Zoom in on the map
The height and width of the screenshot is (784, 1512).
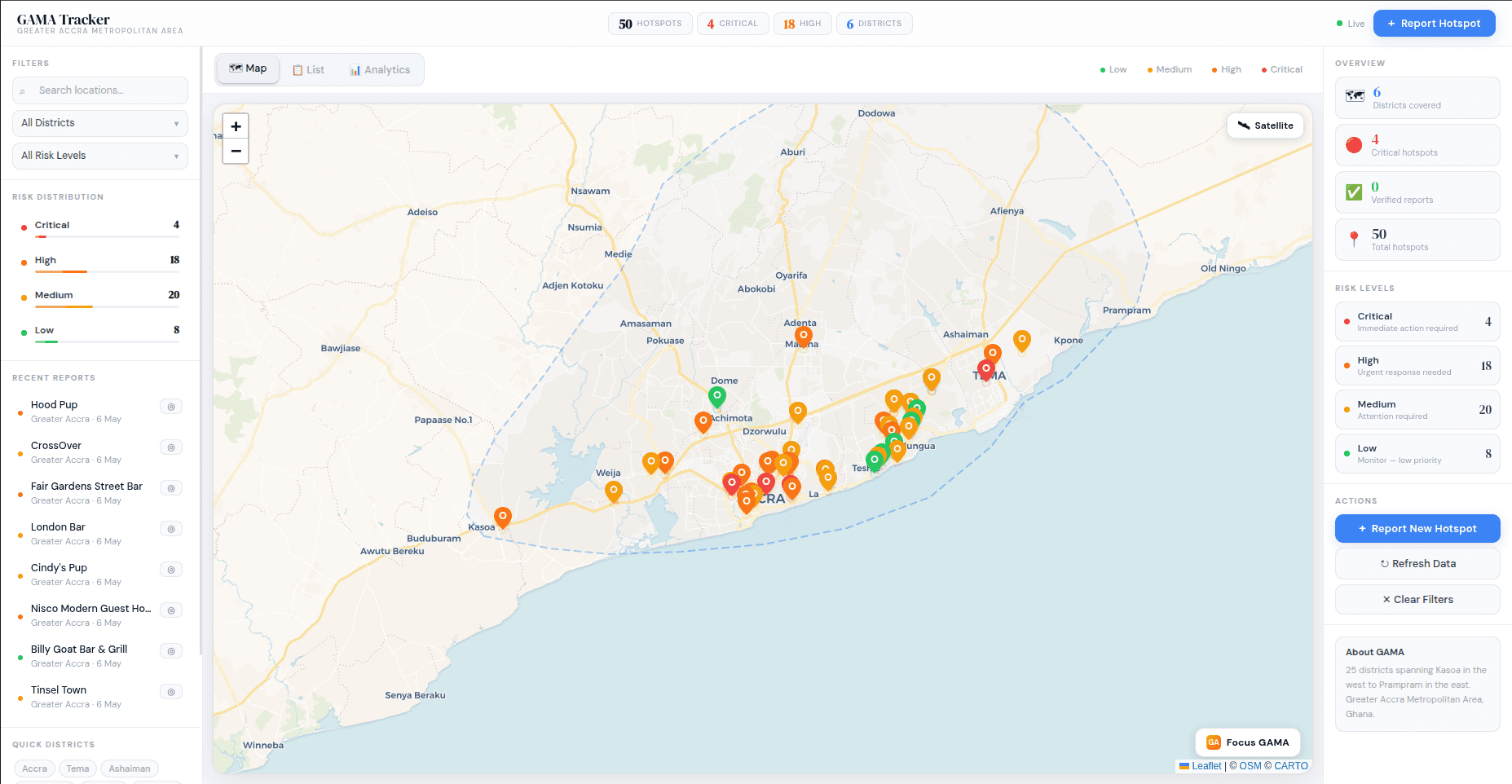tap(236, 126)
